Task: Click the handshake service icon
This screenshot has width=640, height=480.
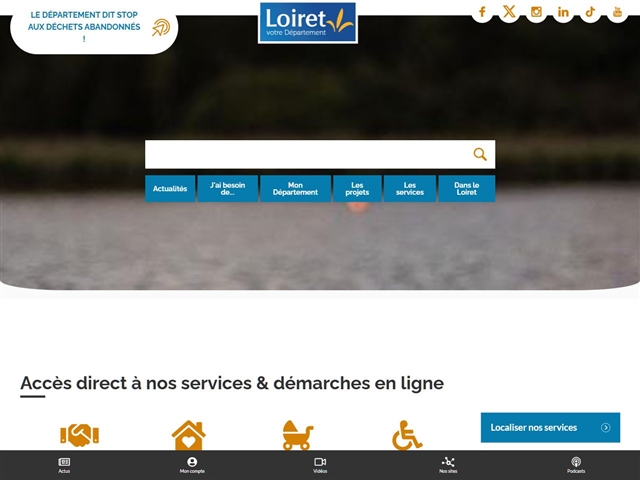Action: point(80,435)
